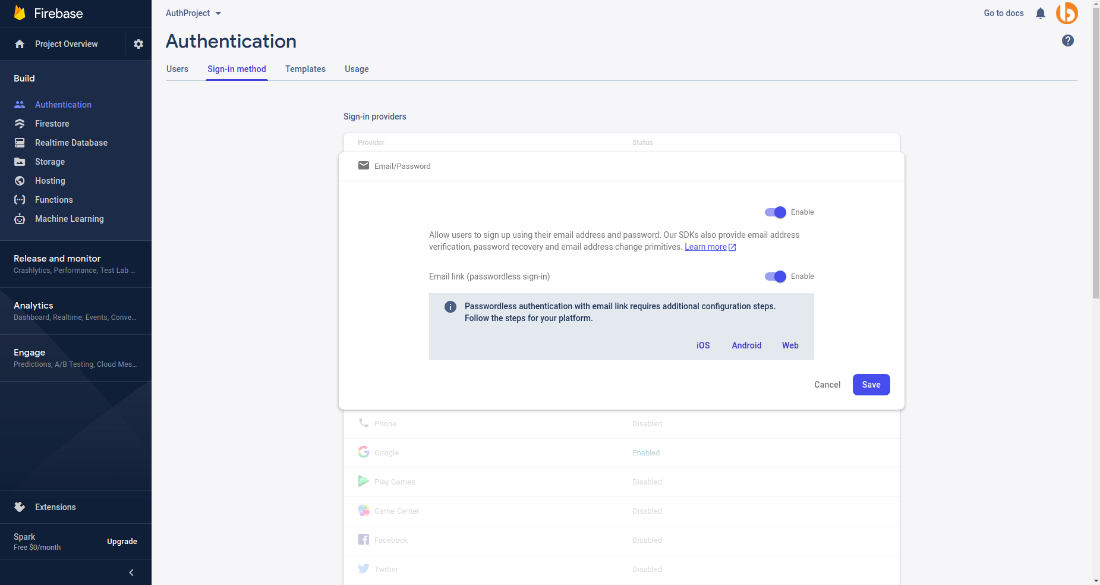1100x585 pixels.
Task: Click the Twitter provider icon
Action: (363, 569)
